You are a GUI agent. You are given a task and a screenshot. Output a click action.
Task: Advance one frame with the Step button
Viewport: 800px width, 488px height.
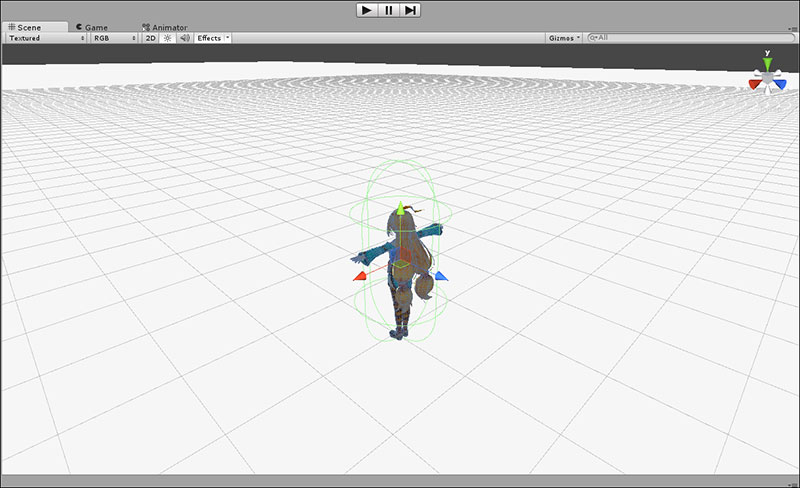(410, 10)
